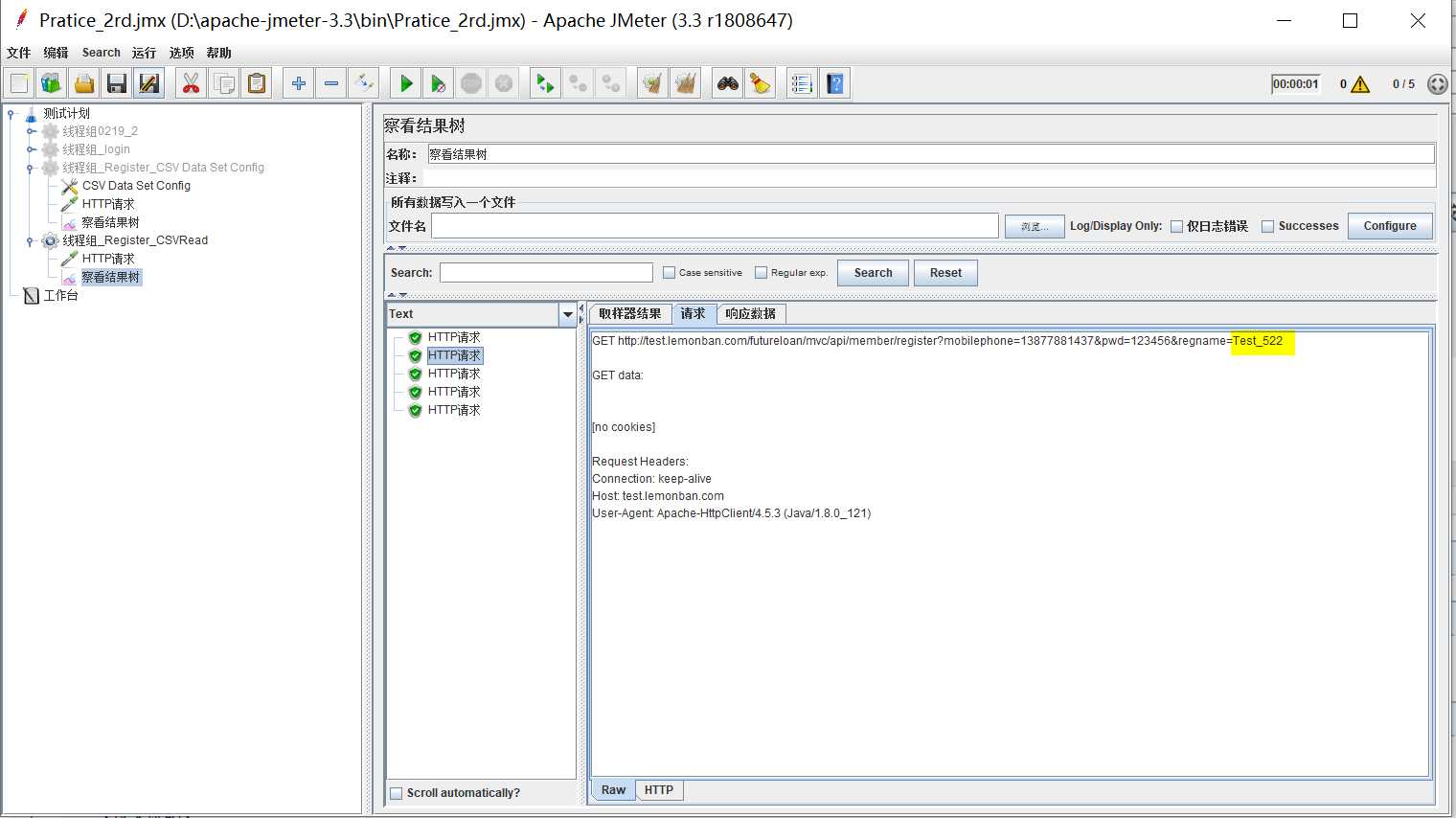Check the Case sensitive option
The width and height of the screenshot is (1456, 818).
(x=669, y=273)
